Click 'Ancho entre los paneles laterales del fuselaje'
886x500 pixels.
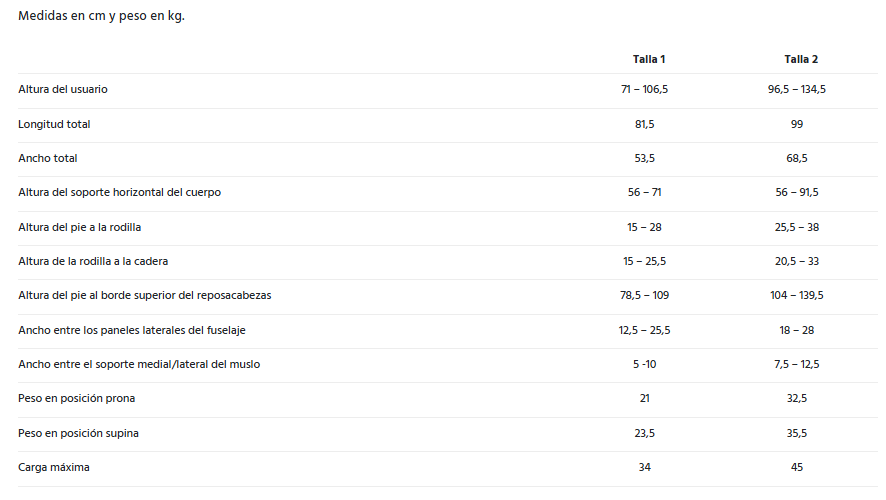[x=132, y=330]
